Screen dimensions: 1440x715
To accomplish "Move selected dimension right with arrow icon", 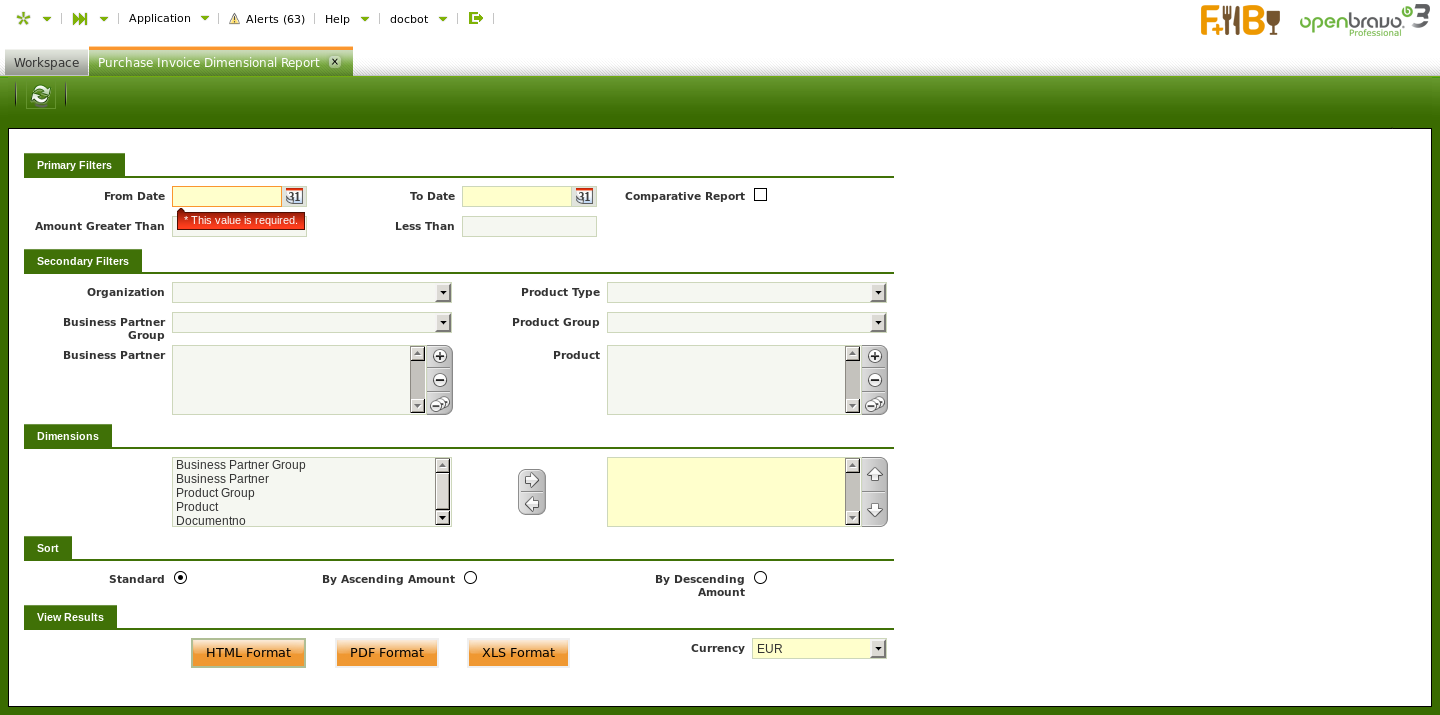I will click(532, 480).
